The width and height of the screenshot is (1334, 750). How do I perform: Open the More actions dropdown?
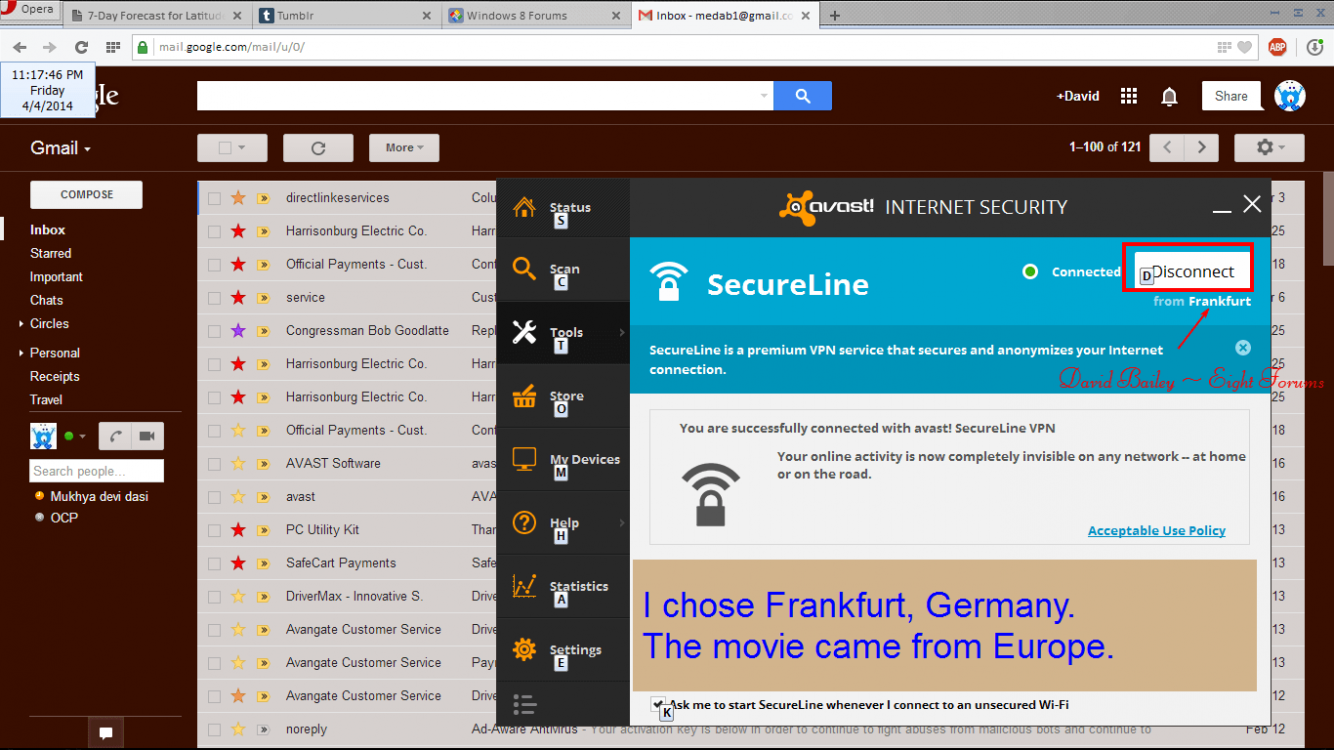point(404,148)
